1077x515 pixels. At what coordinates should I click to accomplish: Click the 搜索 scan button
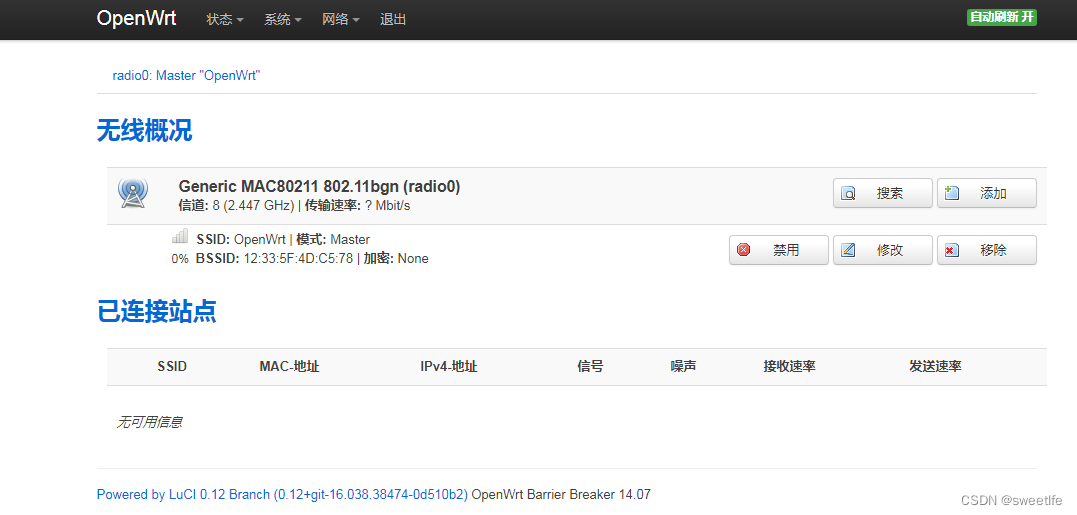point(883,193)
